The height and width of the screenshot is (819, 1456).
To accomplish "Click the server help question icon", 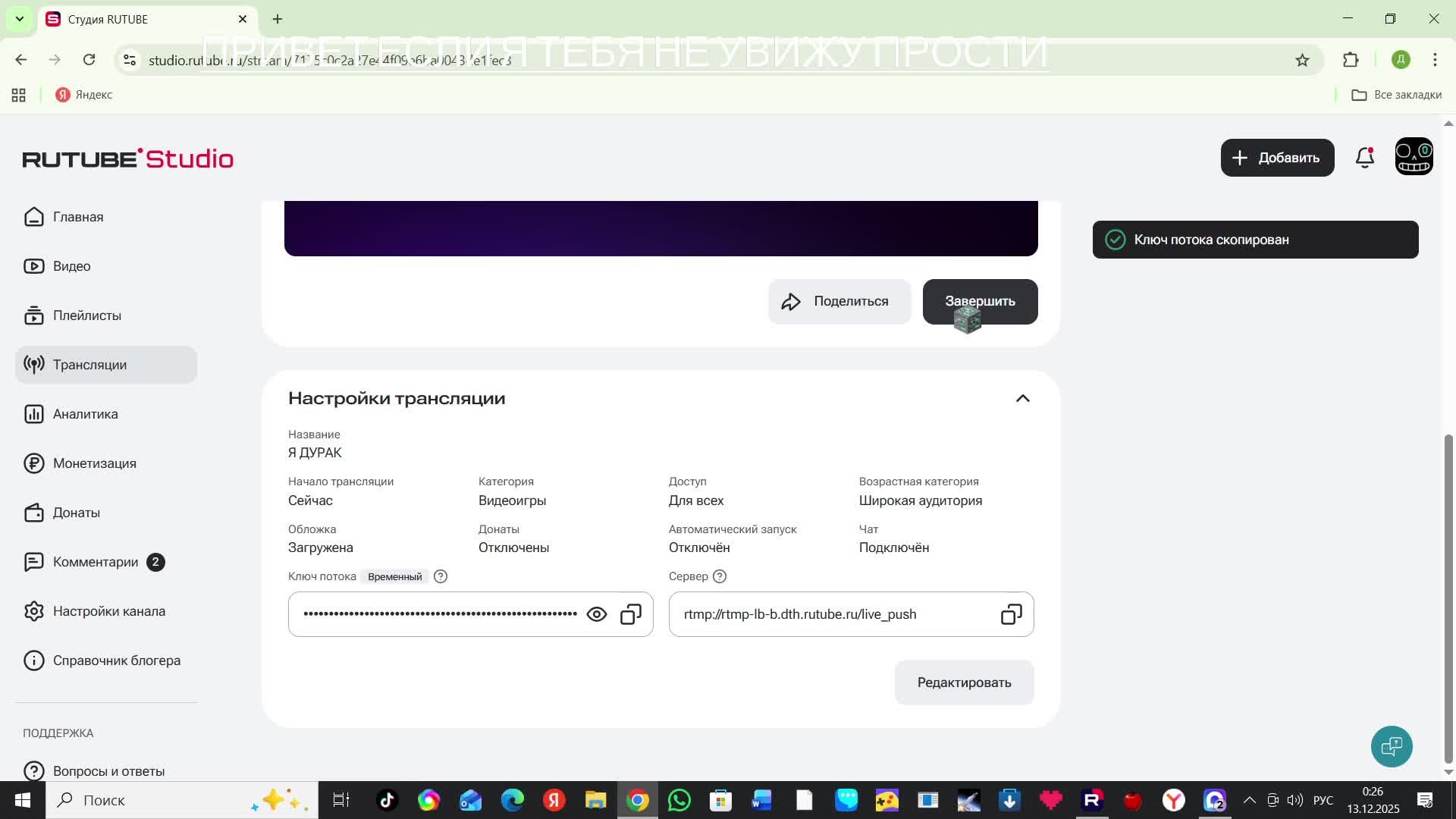I will point(720,576).
